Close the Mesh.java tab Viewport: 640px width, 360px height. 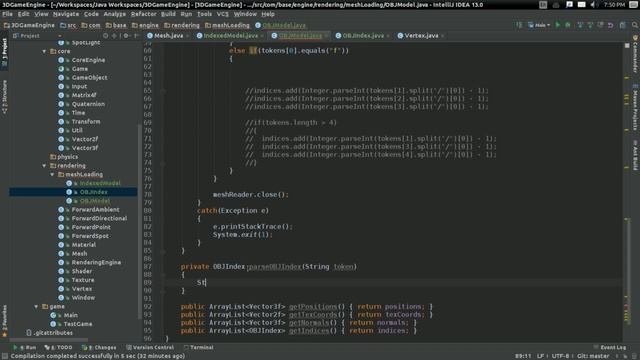pyautogui.click(x=187, y=36)
